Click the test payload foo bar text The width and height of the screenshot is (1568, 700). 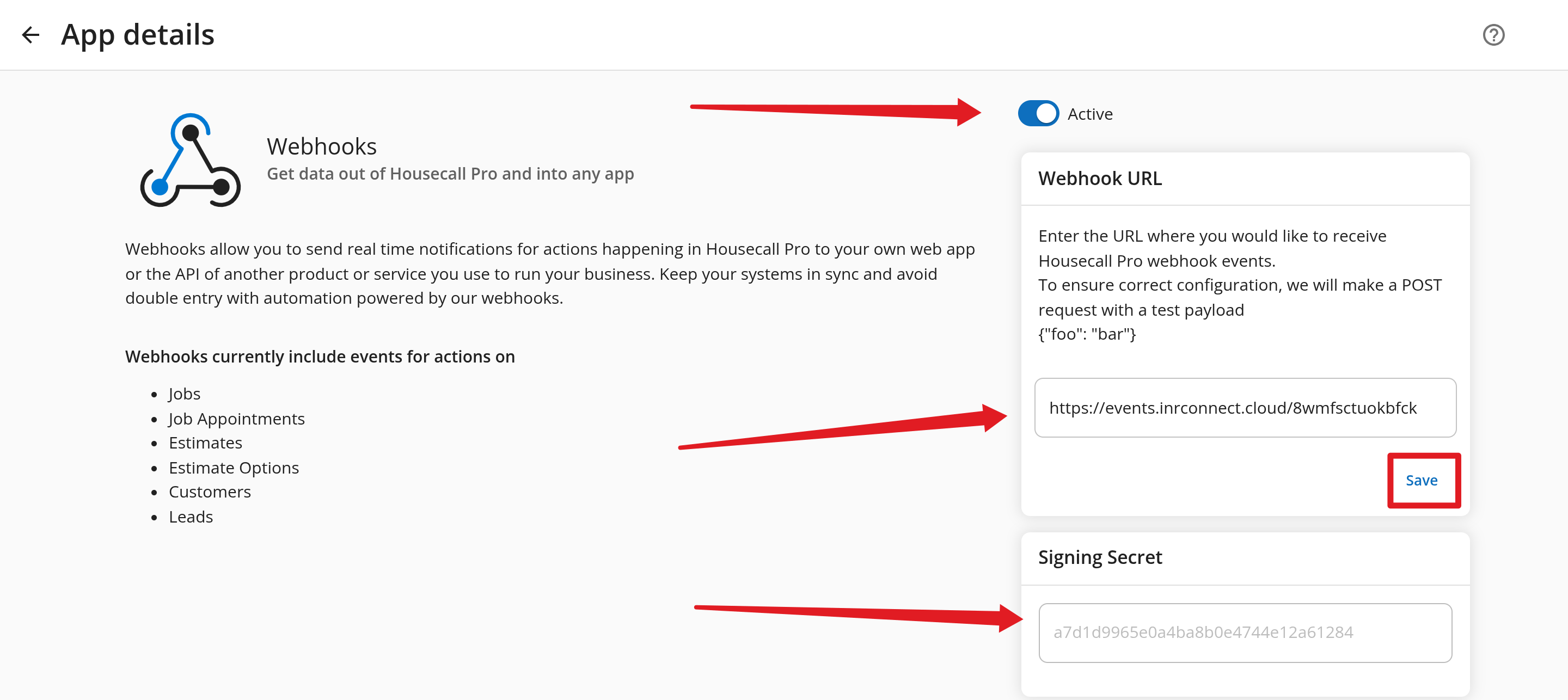1087,334
